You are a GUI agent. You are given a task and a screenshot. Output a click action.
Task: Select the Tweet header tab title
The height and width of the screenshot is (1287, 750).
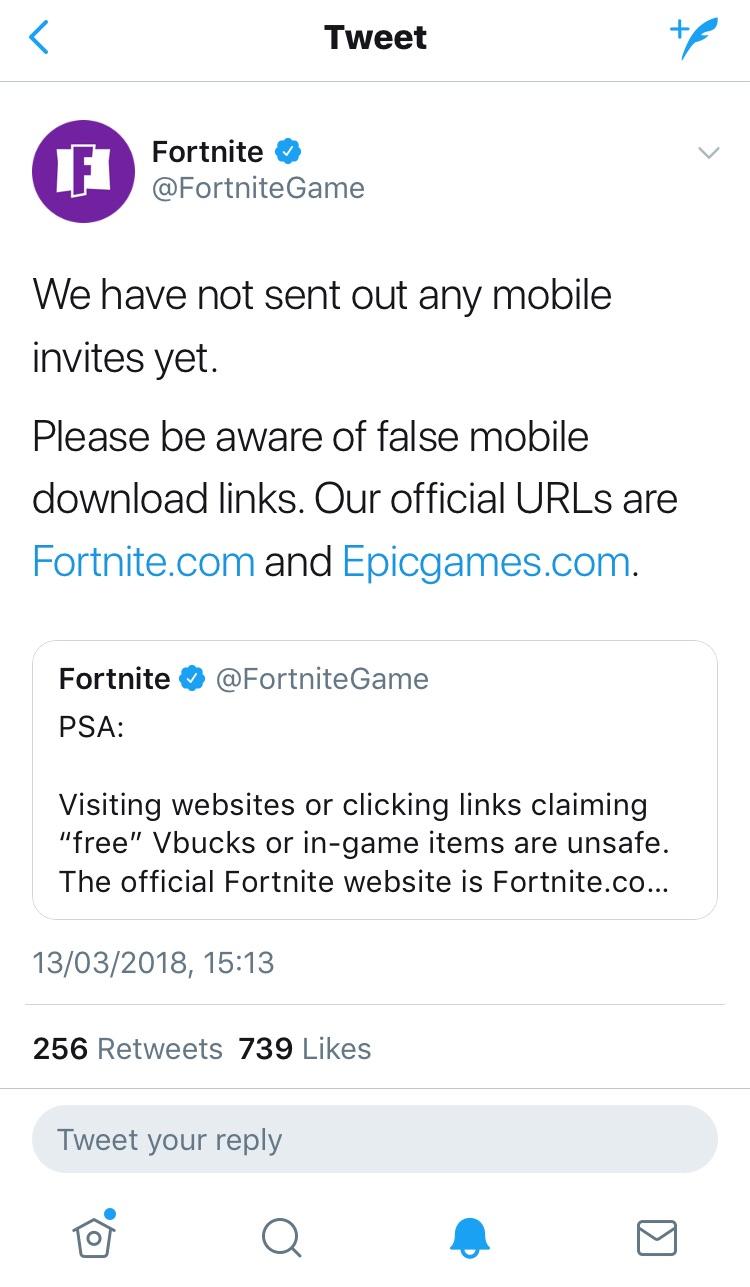click(x=375, y=37)
